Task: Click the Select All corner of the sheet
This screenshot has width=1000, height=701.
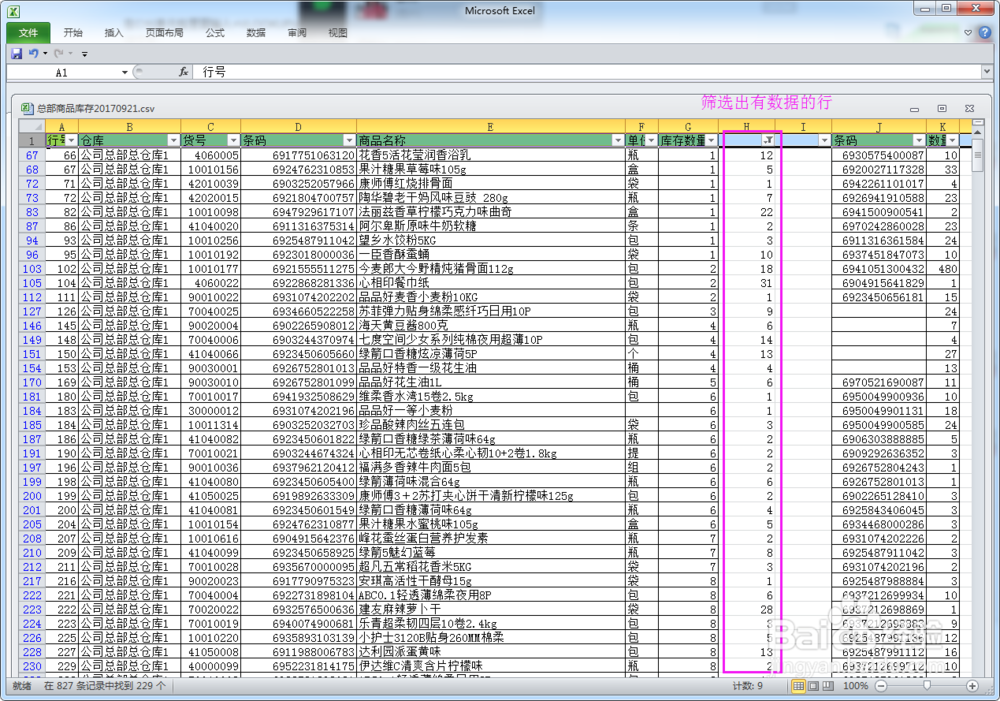Action: (32, 127)
